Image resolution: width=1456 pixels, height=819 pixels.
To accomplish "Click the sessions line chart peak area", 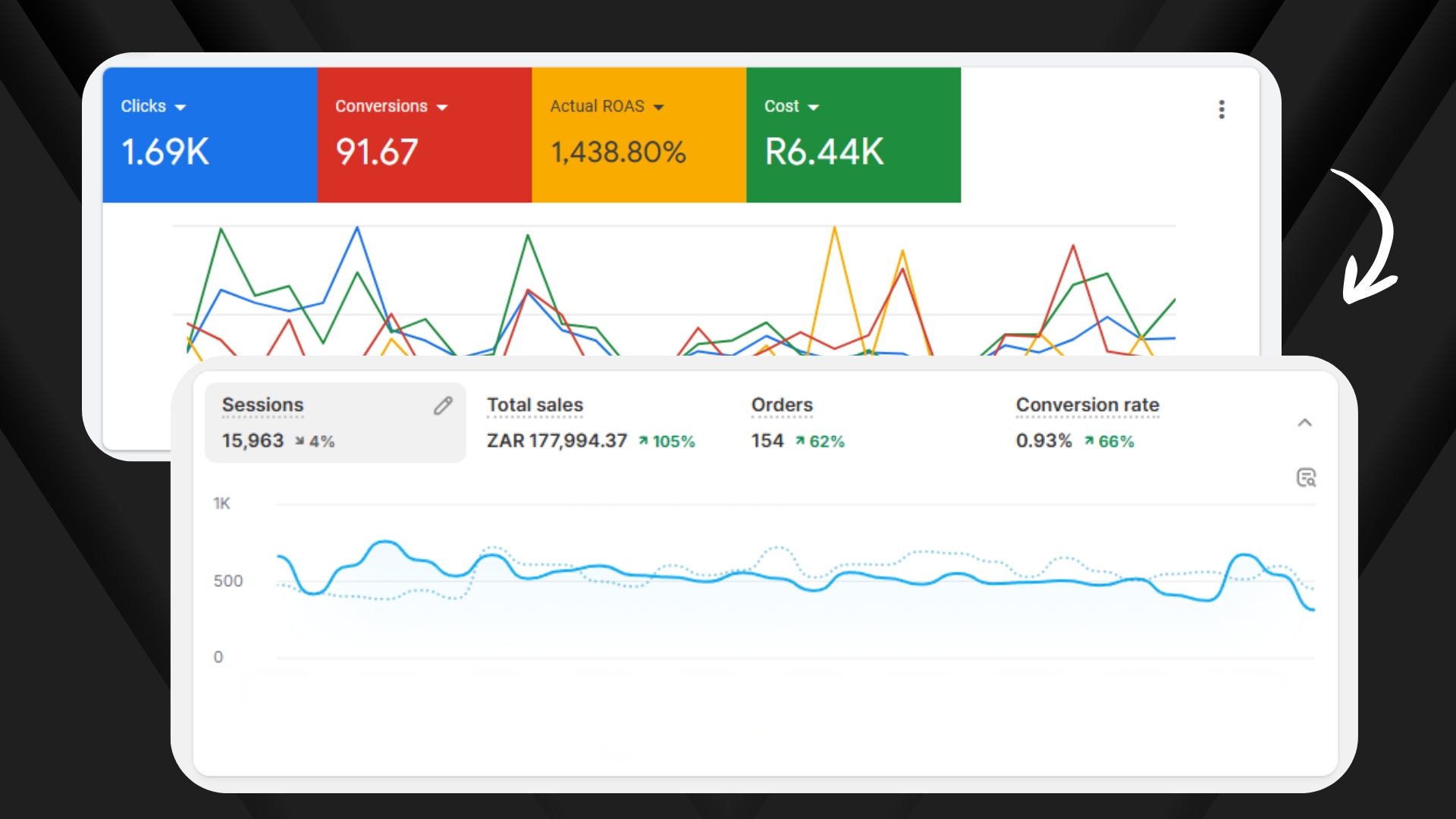I will click(385, 543).
